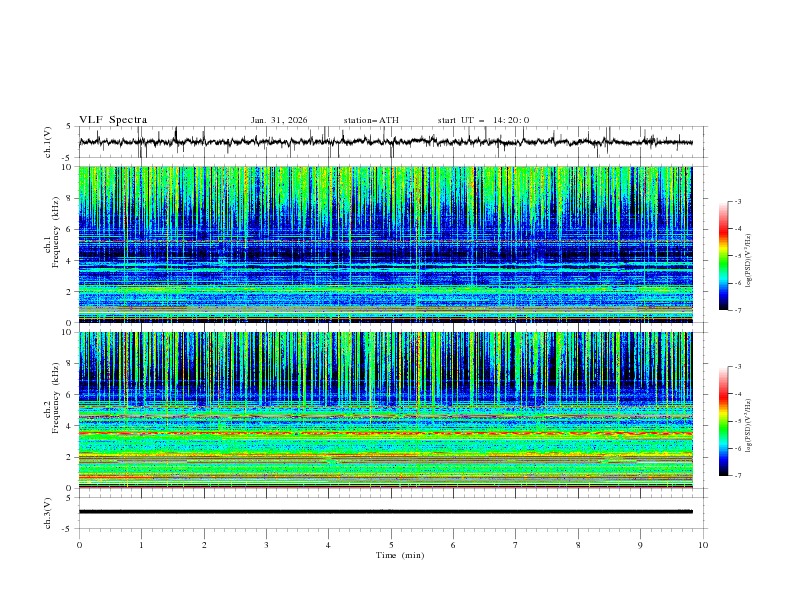
Task: Click the 'ch.3(V)' waveform axis label
Action: tap(48, 513)
